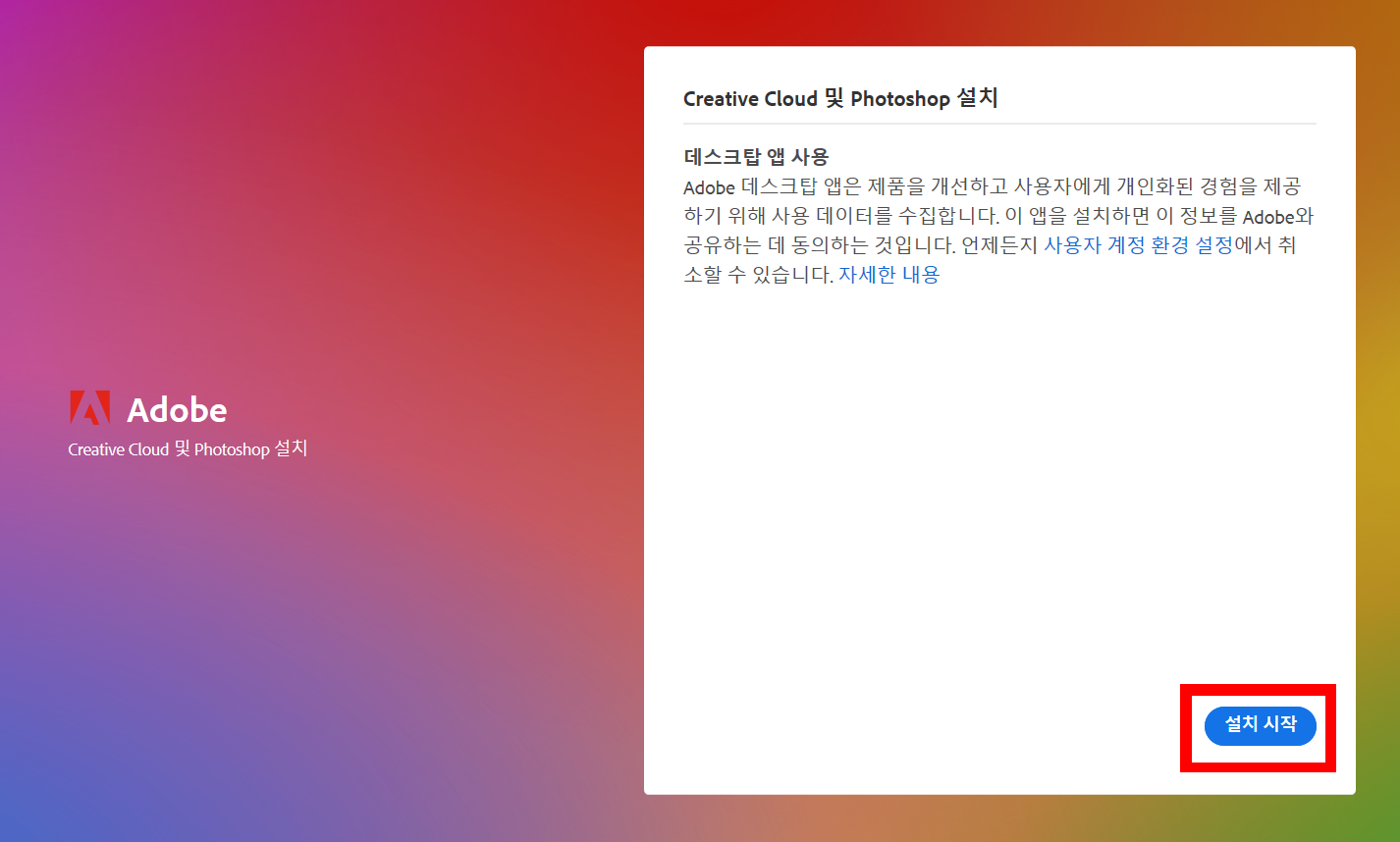Image resolution: width=1400 pixels, height=842 pixels.
Task: Click the left subtitle Creative Cloud 및 Photoshop 설치
Action: (188, 448)
